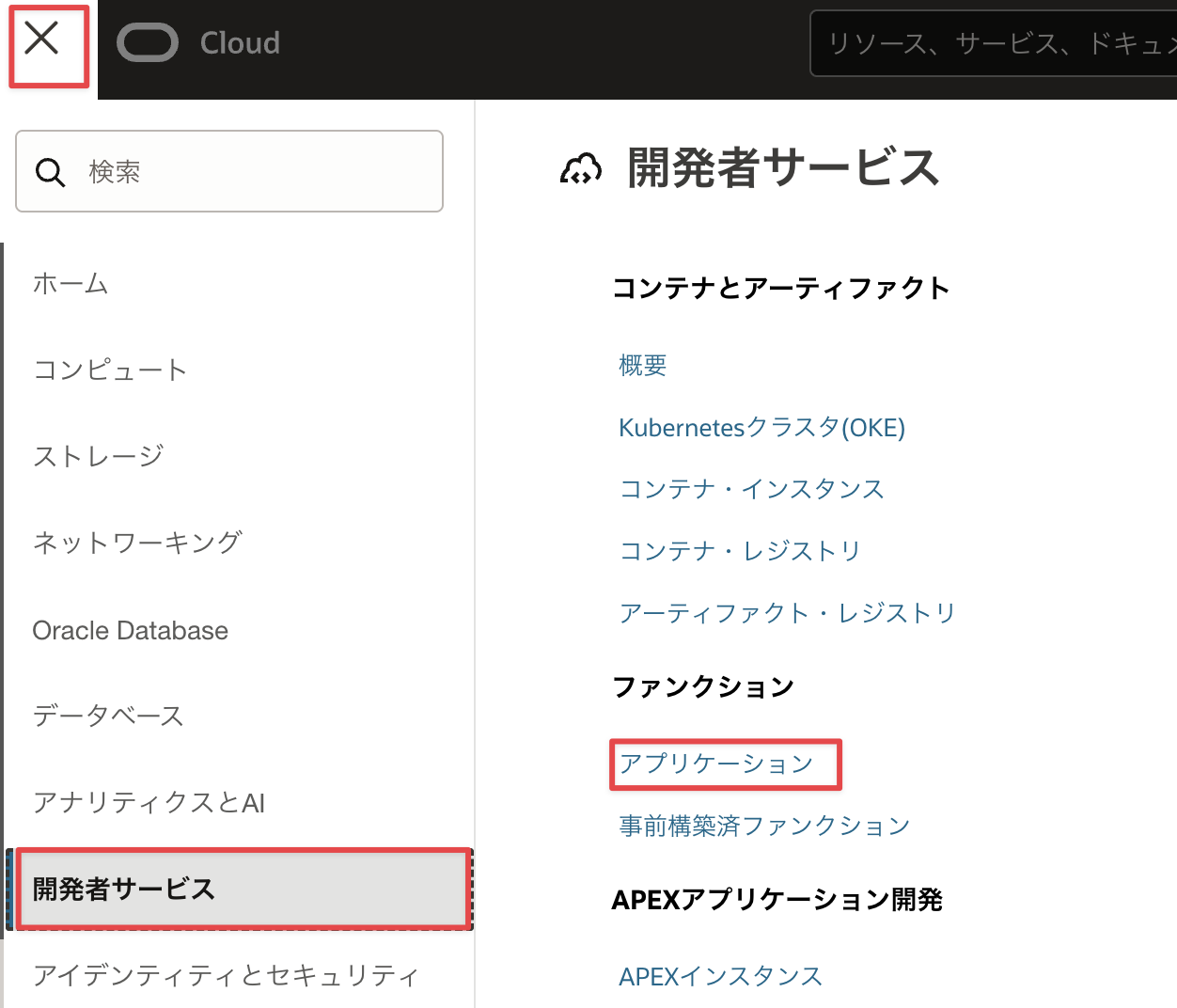Choose Oracle Database in the menu

pos(130,630)
